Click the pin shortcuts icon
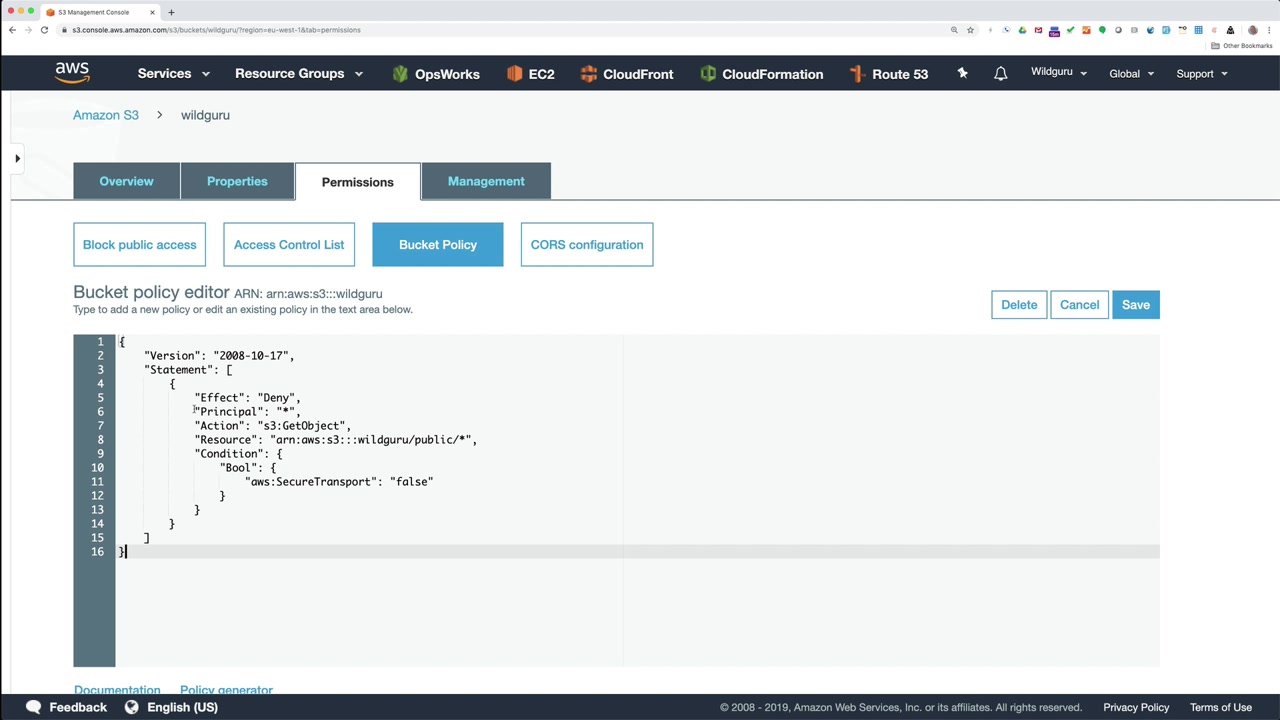 point(962,73)
